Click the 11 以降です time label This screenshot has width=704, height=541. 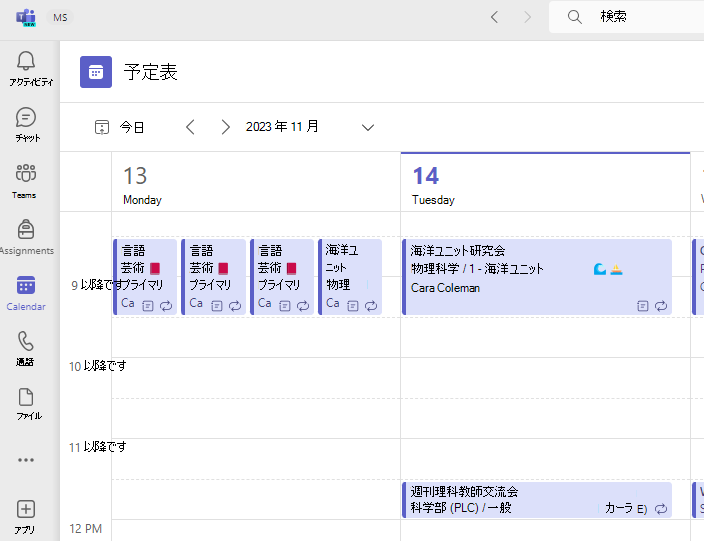97,447
